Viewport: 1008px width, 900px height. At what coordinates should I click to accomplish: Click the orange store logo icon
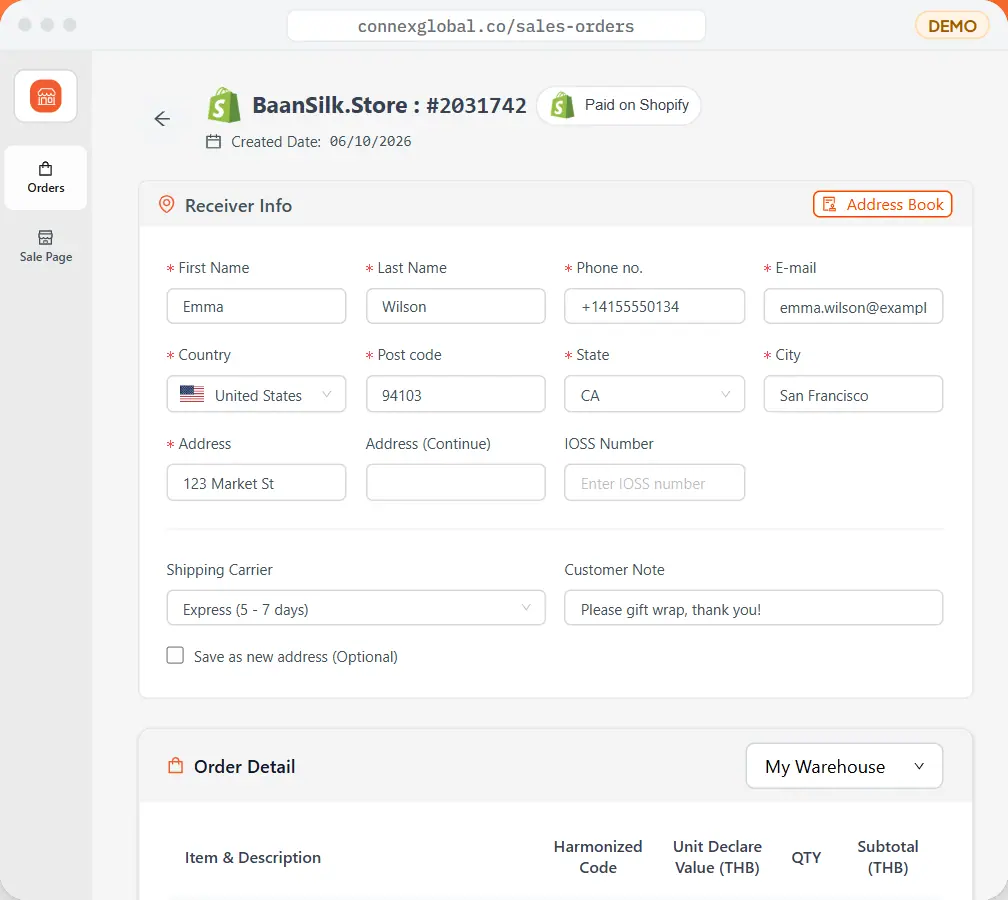click(46, 96)
